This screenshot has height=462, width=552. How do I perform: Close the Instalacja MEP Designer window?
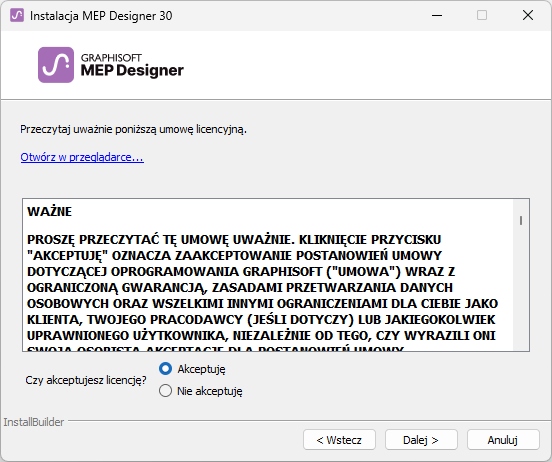(528, 15)
